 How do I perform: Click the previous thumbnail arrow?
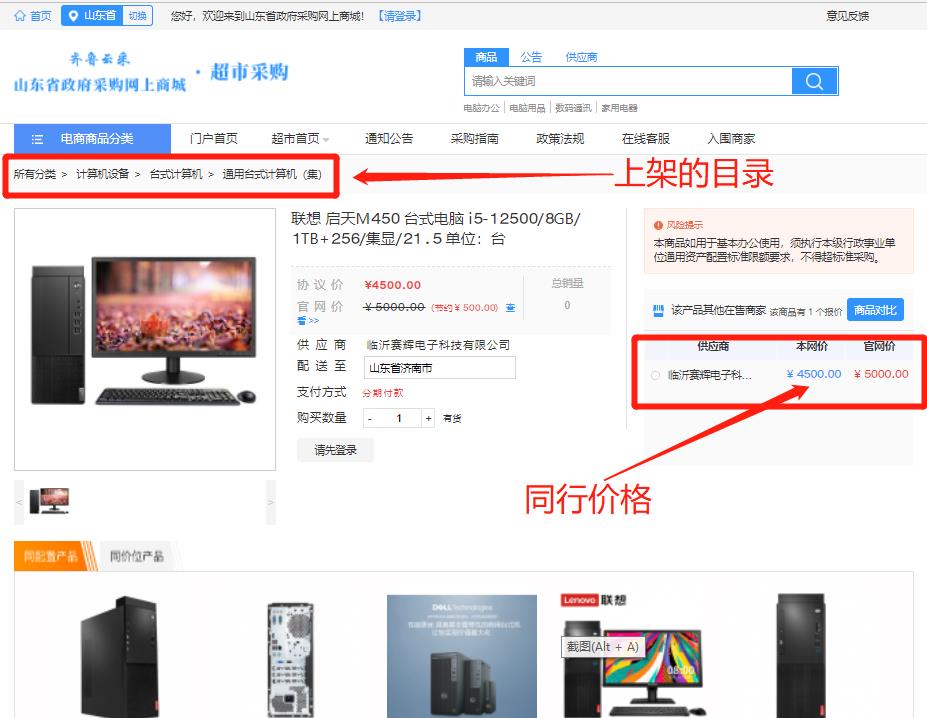click(x=19, y=502)
